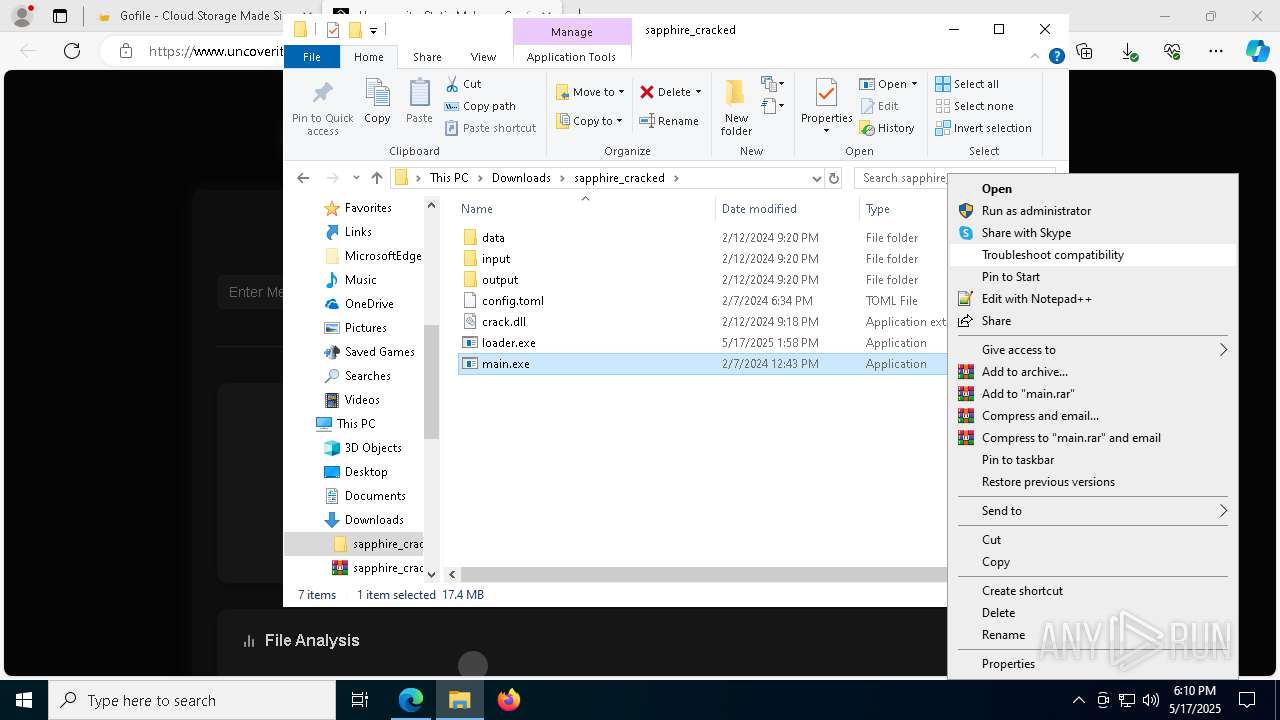This screenshot has height=720, width=1280.
Task: Open Firefox from taskbar
Action: point(509,700)
